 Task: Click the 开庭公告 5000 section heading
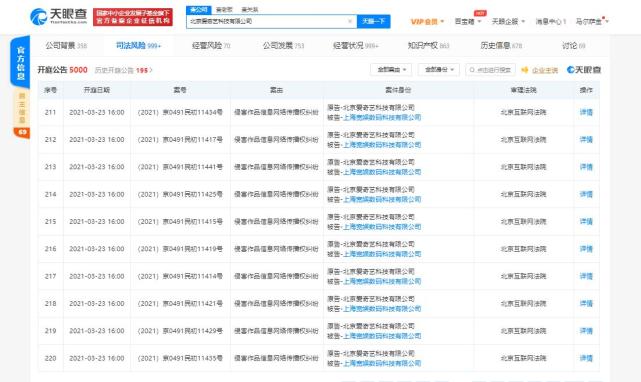tap(63, 70)
